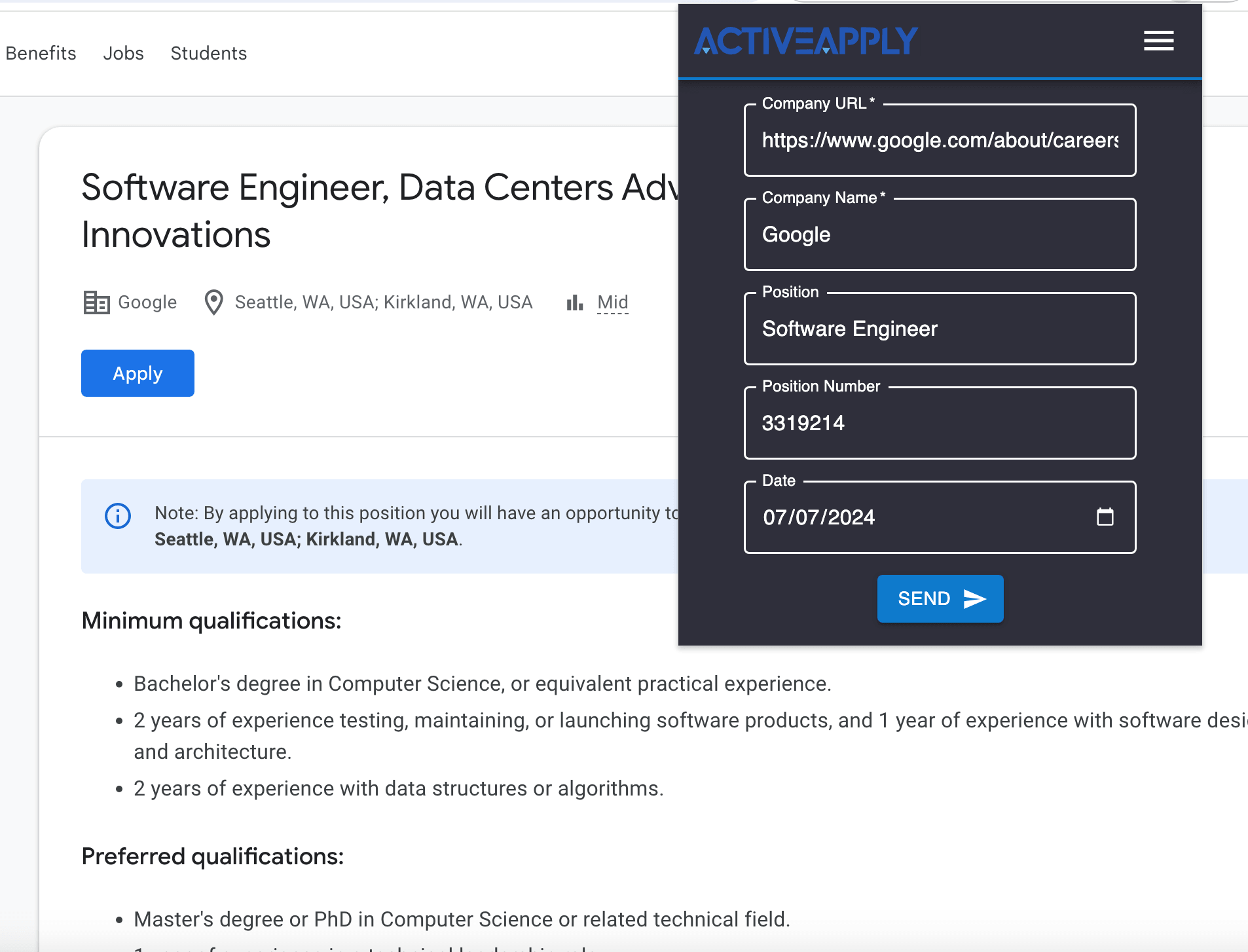Click the Seattle, WA, USA; Kirkland location text
The height and width of the screenshot is (952, 1248).
384,302
